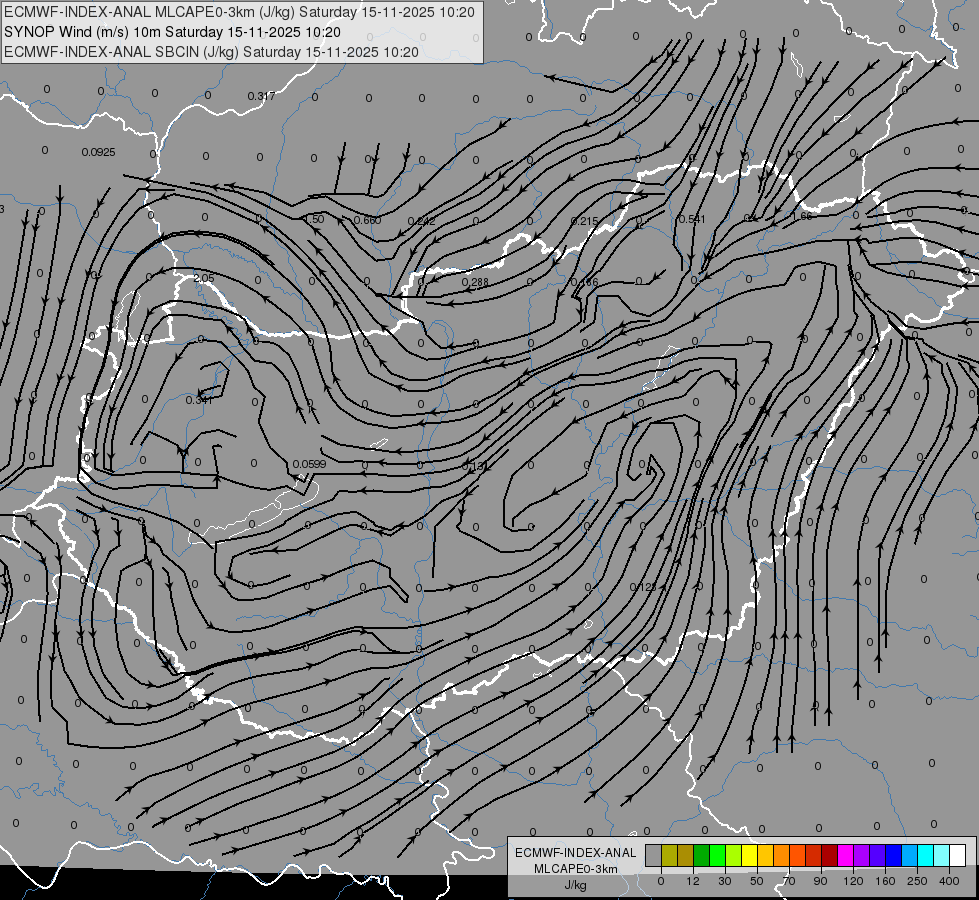Click the sky-blue legend swatch before 250
This screenshot has width=979, height=900.
[910, 856]
